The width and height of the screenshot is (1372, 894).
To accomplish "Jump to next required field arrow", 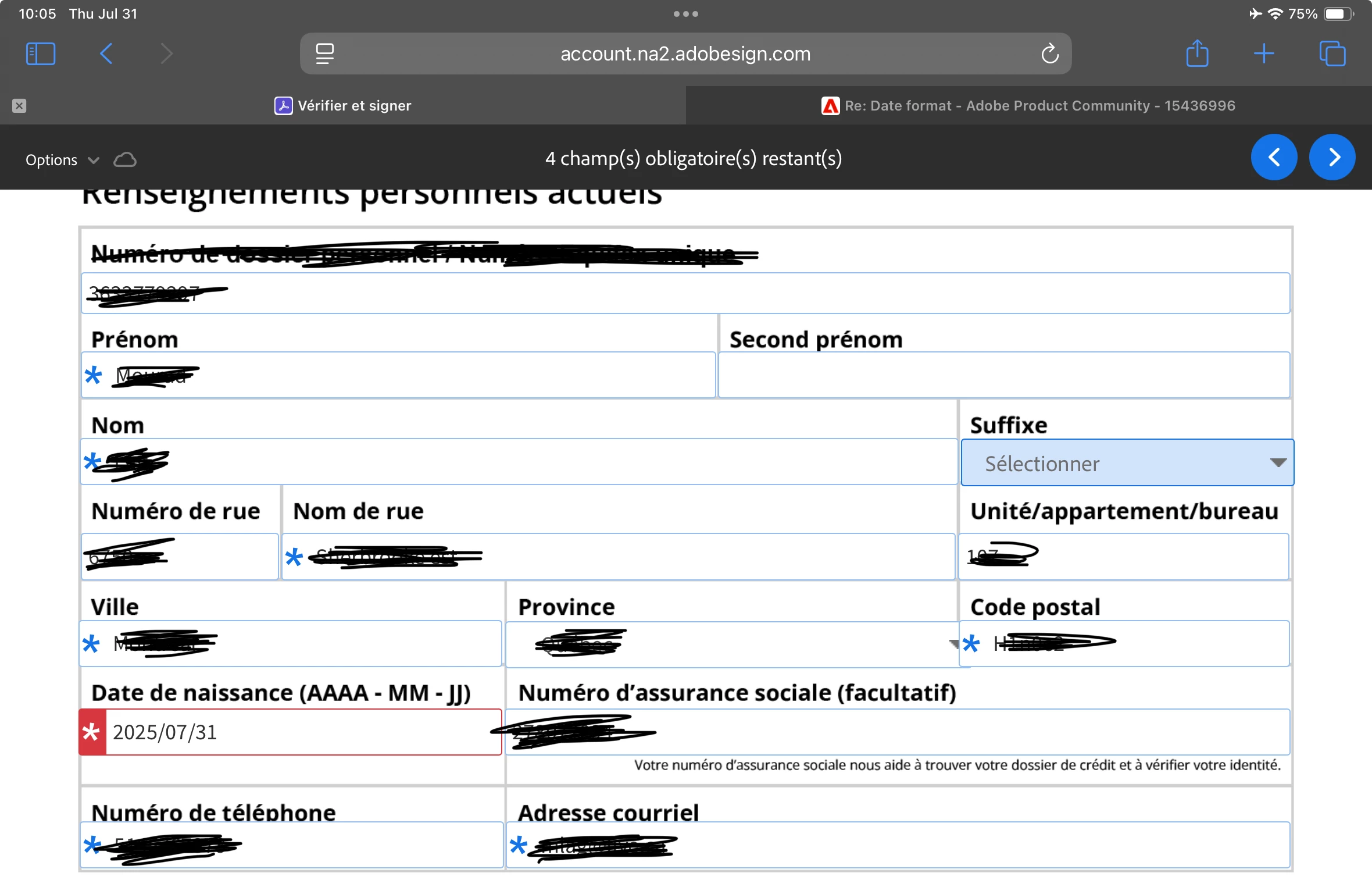I will pyautogui.click(x=1332, y=157).
